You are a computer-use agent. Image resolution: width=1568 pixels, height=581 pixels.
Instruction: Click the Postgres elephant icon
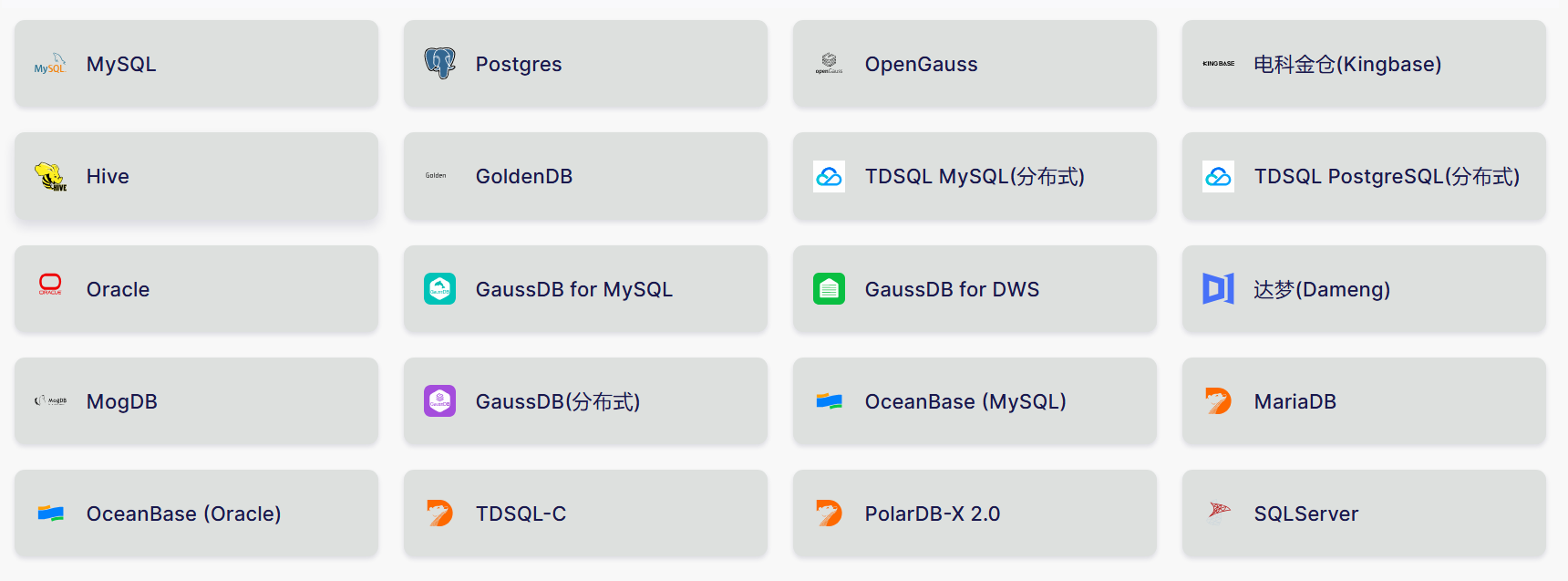click(x=439, y=64)
